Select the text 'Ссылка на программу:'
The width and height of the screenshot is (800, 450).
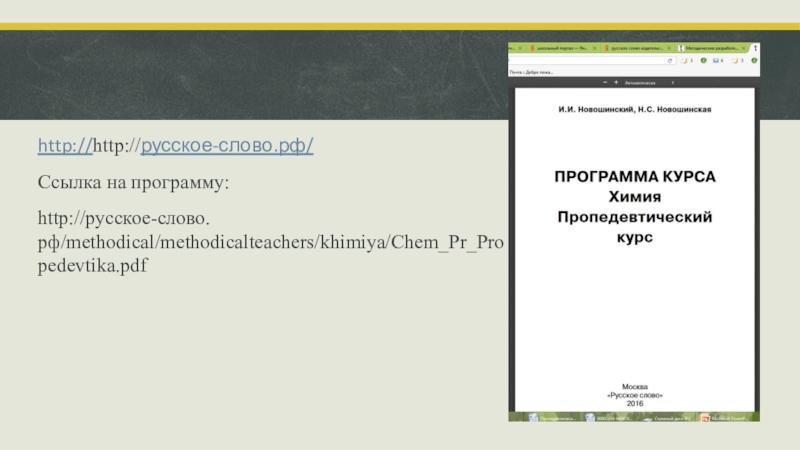click(133, 182)
